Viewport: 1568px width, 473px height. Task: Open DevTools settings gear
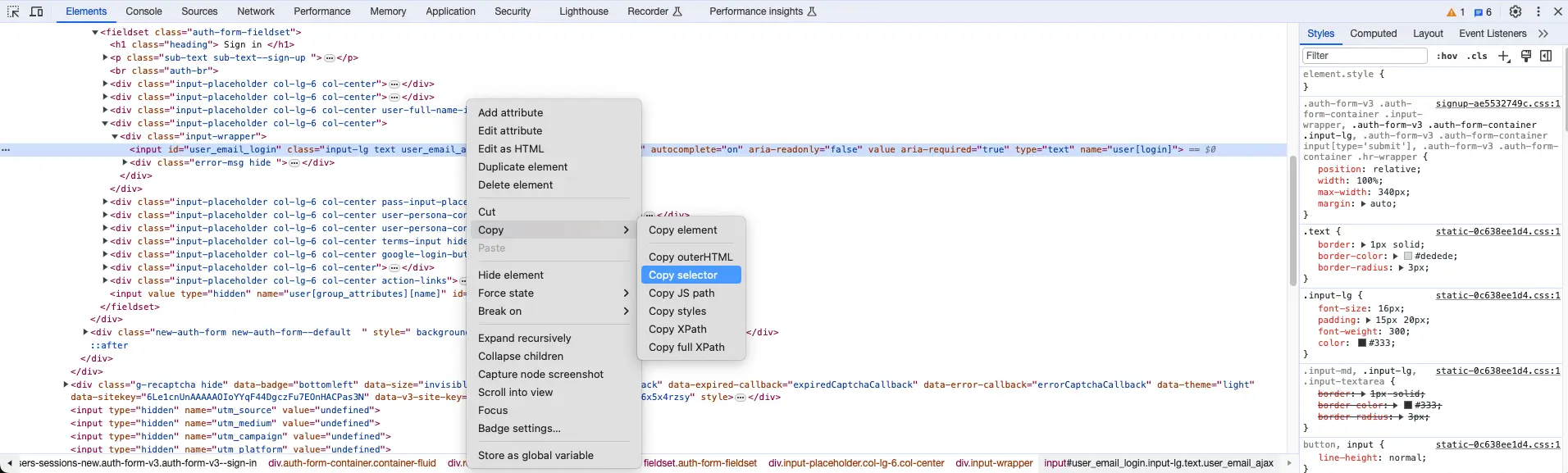click(1516, 11)
